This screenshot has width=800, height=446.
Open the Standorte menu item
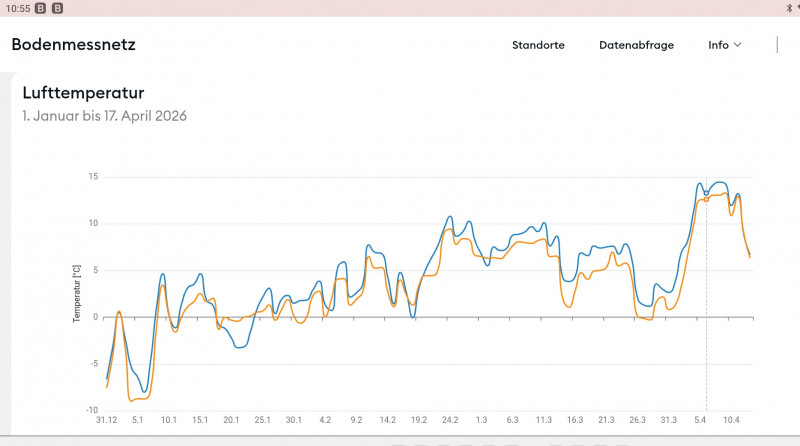pyautogui.click(x=538, y=45)
